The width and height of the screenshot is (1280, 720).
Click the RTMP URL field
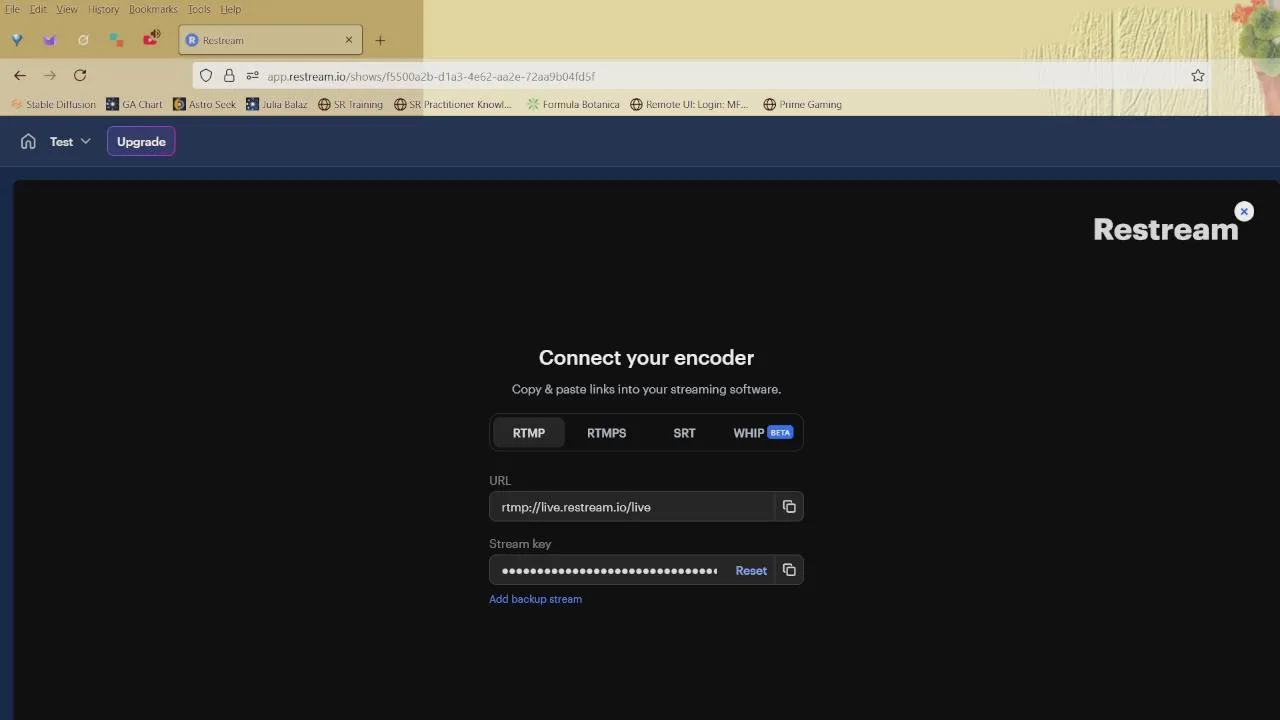click(632, 507)
